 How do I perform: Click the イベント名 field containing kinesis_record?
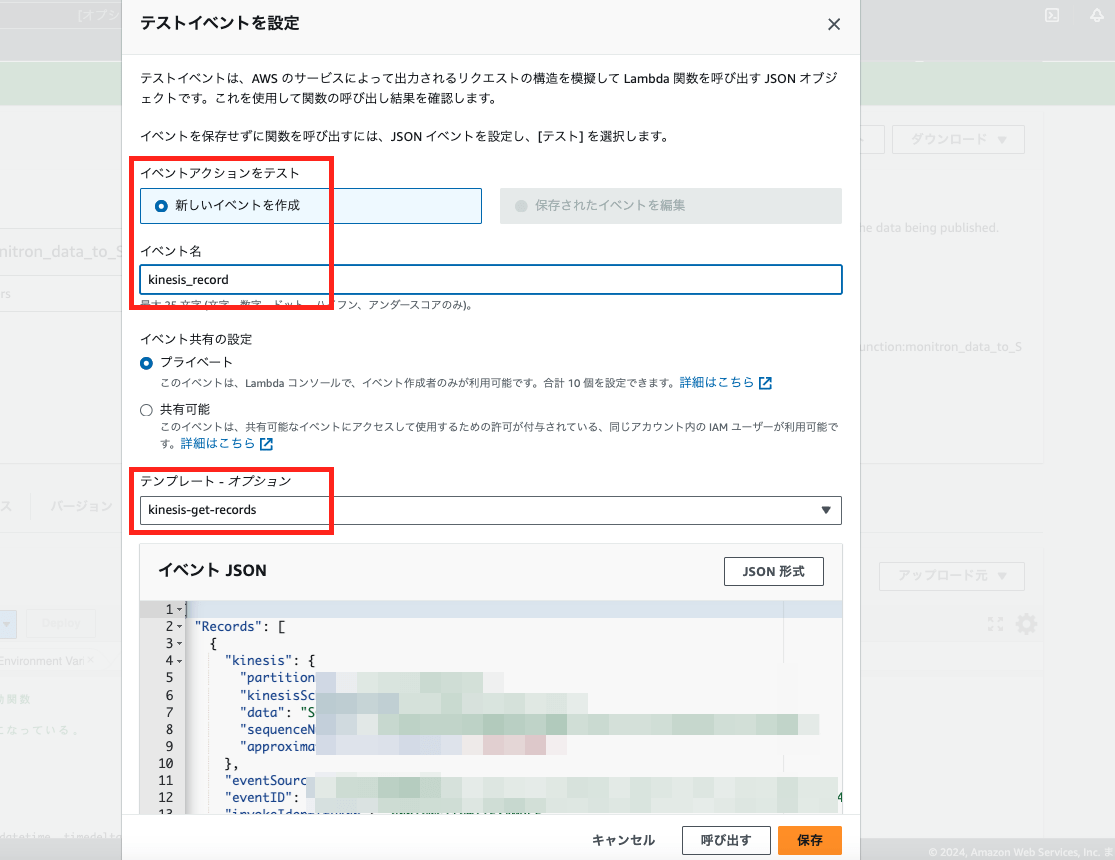pyautogui.click(x=491, y=280)
